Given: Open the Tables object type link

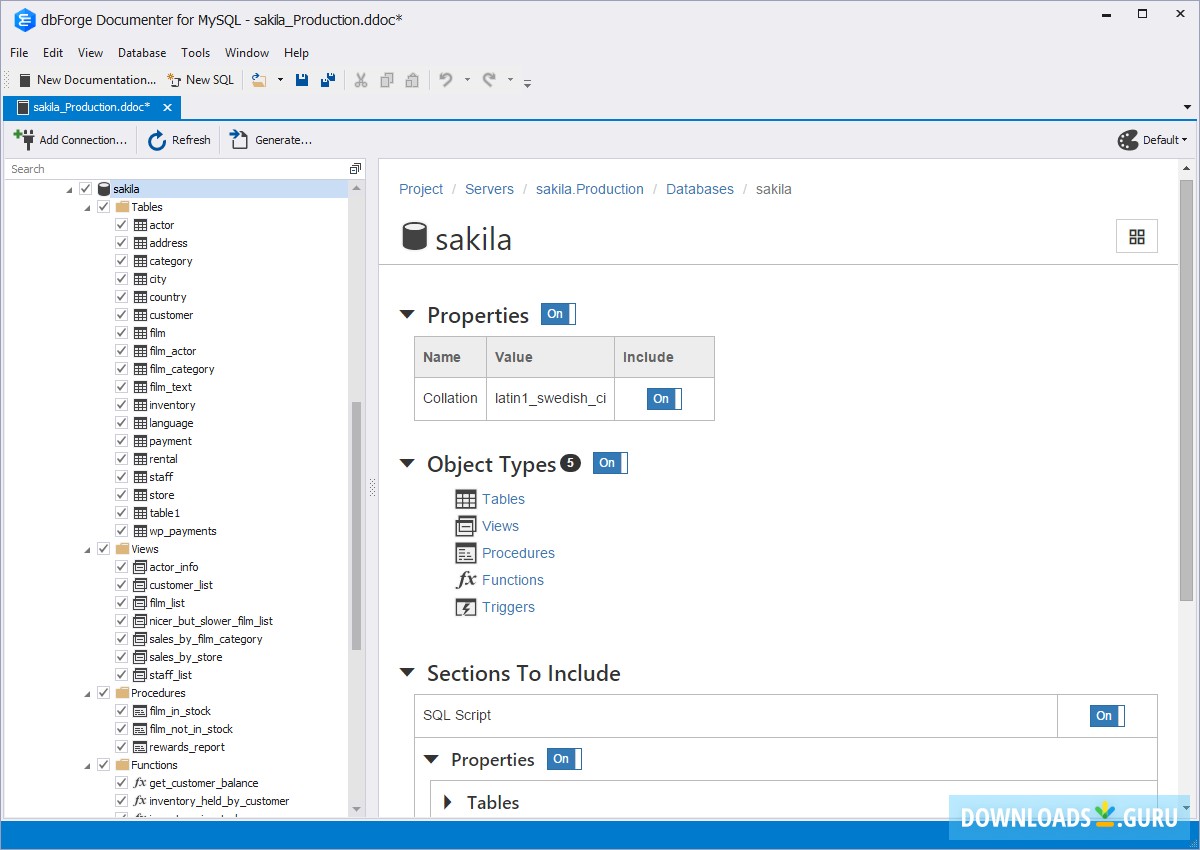Looking at the screenshot, I should click(x=503, y=499).
